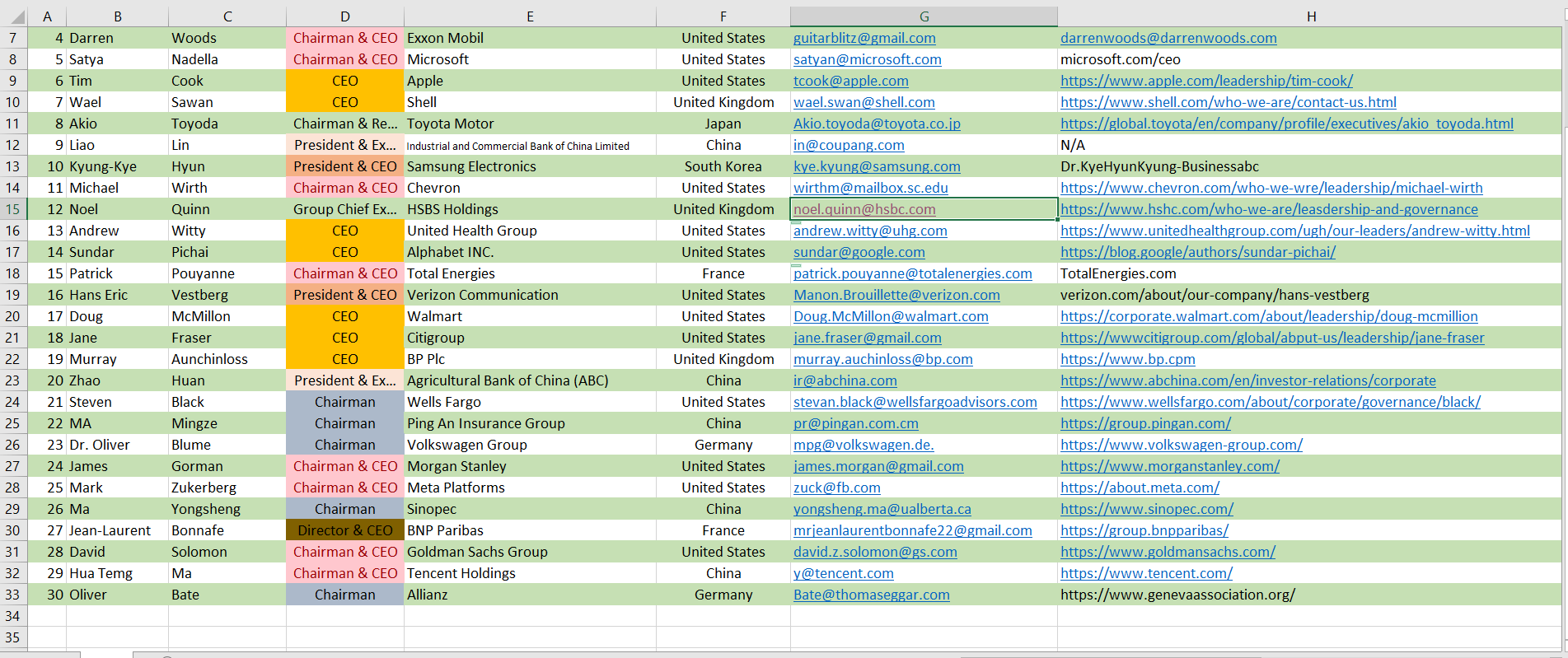Click the Doug.McMillon@walmart.com link
This screenshot has width=1568, height=658.
pyautogui.click(x=891, y=316)
